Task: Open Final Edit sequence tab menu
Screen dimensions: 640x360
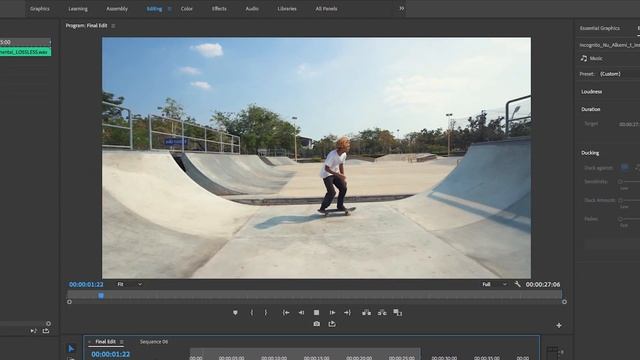Action: pyautogui.click(x=122, y=342)
